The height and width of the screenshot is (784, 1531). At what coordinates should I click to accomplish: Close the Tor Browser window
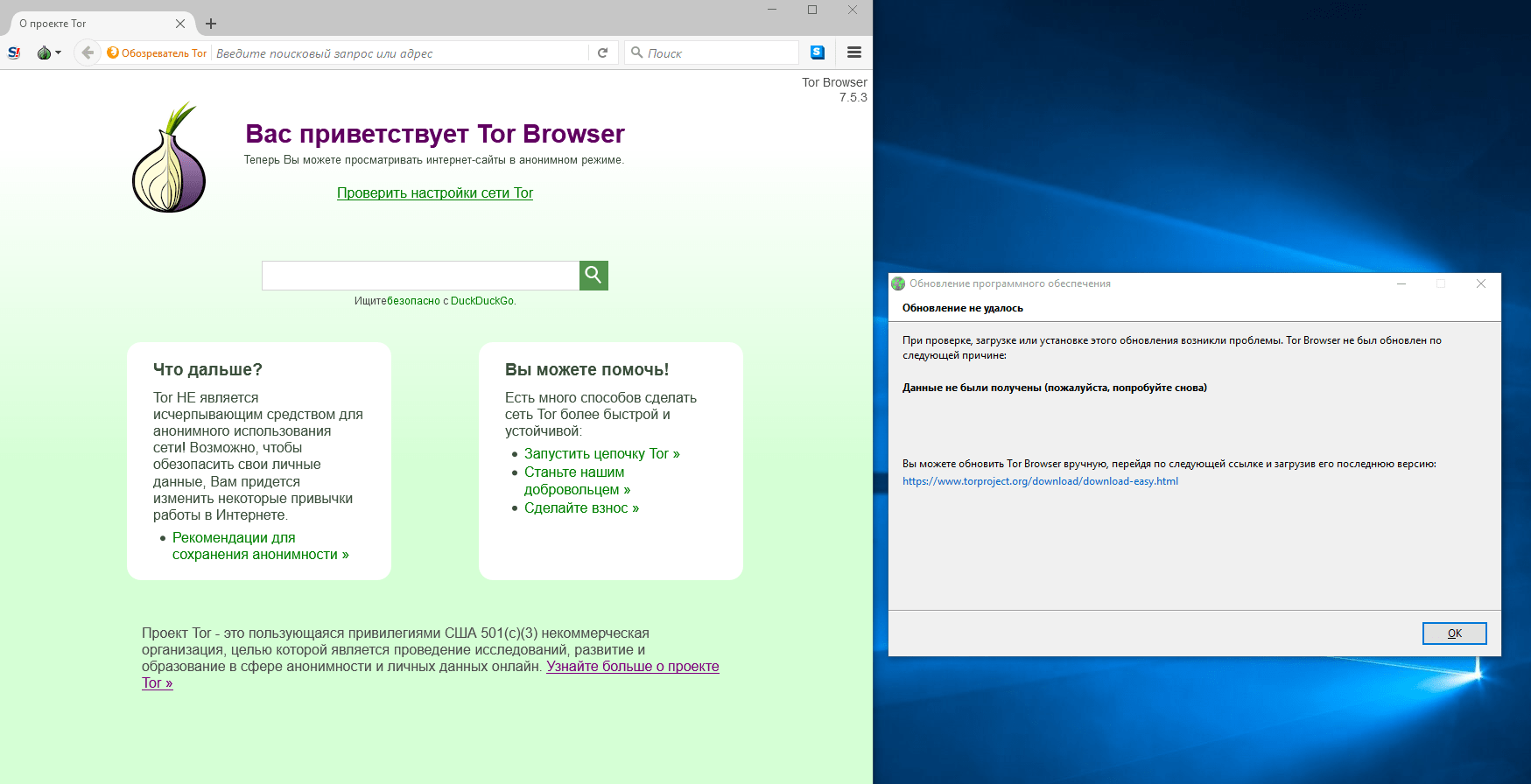tap(853, 10)
